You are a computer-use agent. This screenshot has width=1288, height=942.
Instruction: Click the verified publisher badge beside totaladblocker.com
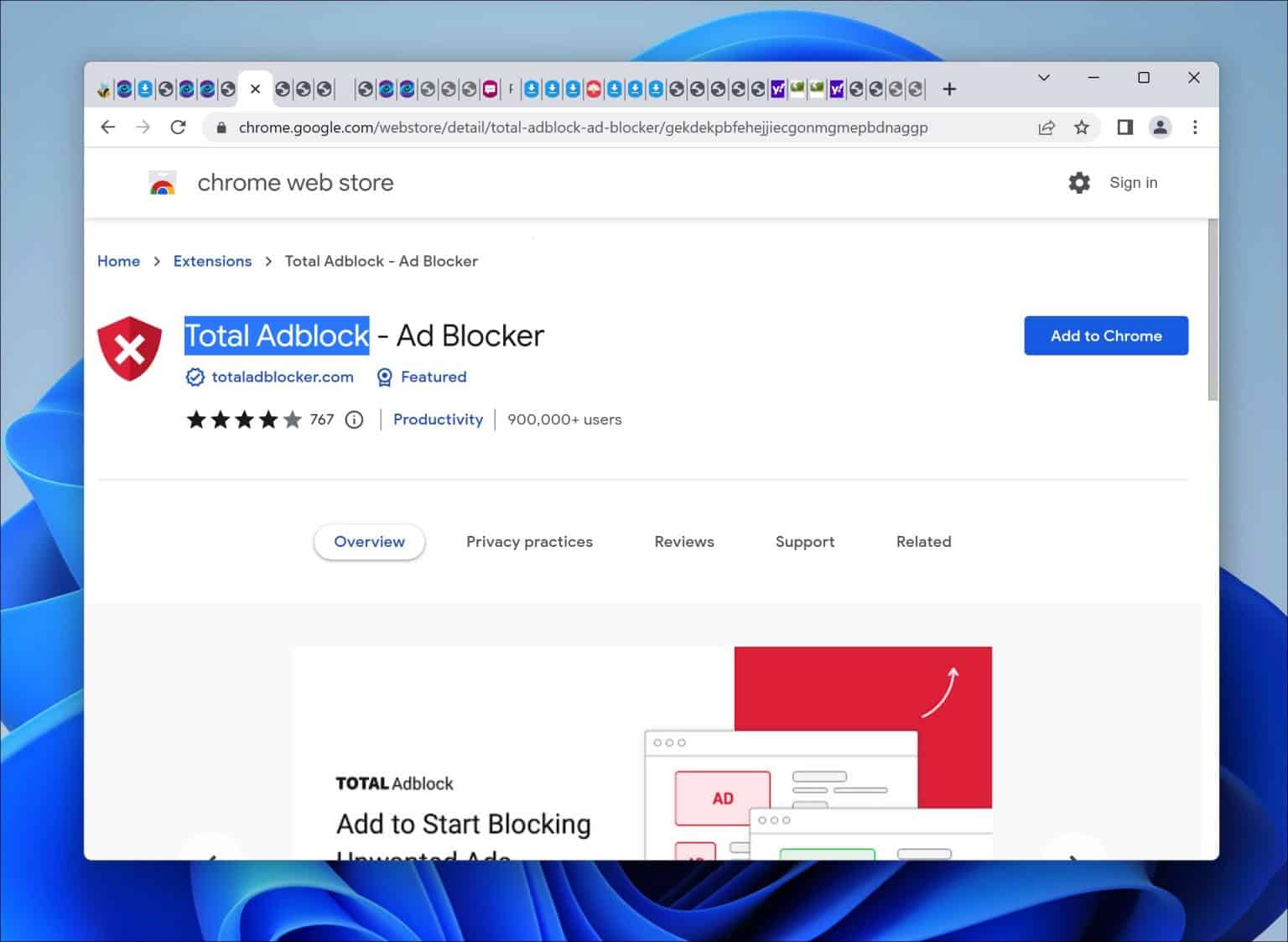193,377
